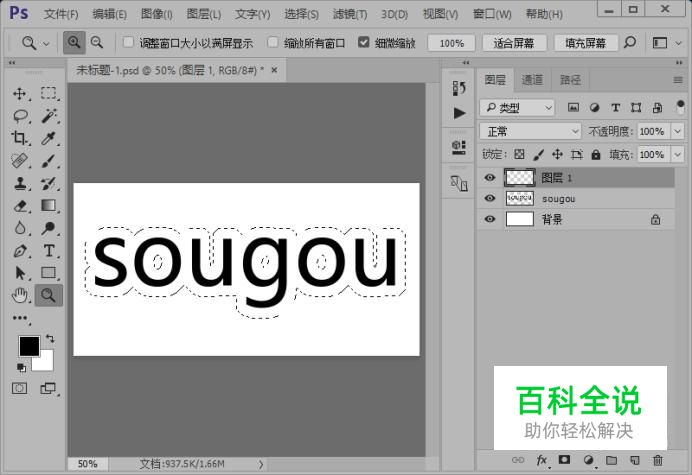This screenshot has width=692, height=475.
Task: Select the Rectangle shape tool
Action: [x=49, y=273]
